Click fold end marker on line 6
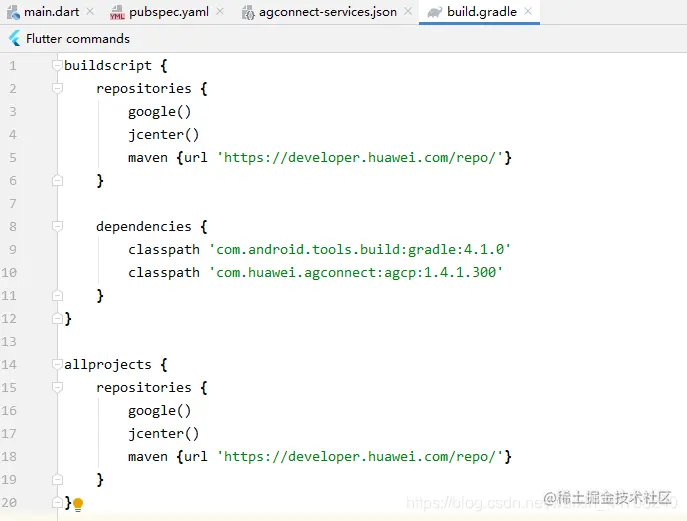The height and width of the screenshot is (521, 687). [57, 181]
